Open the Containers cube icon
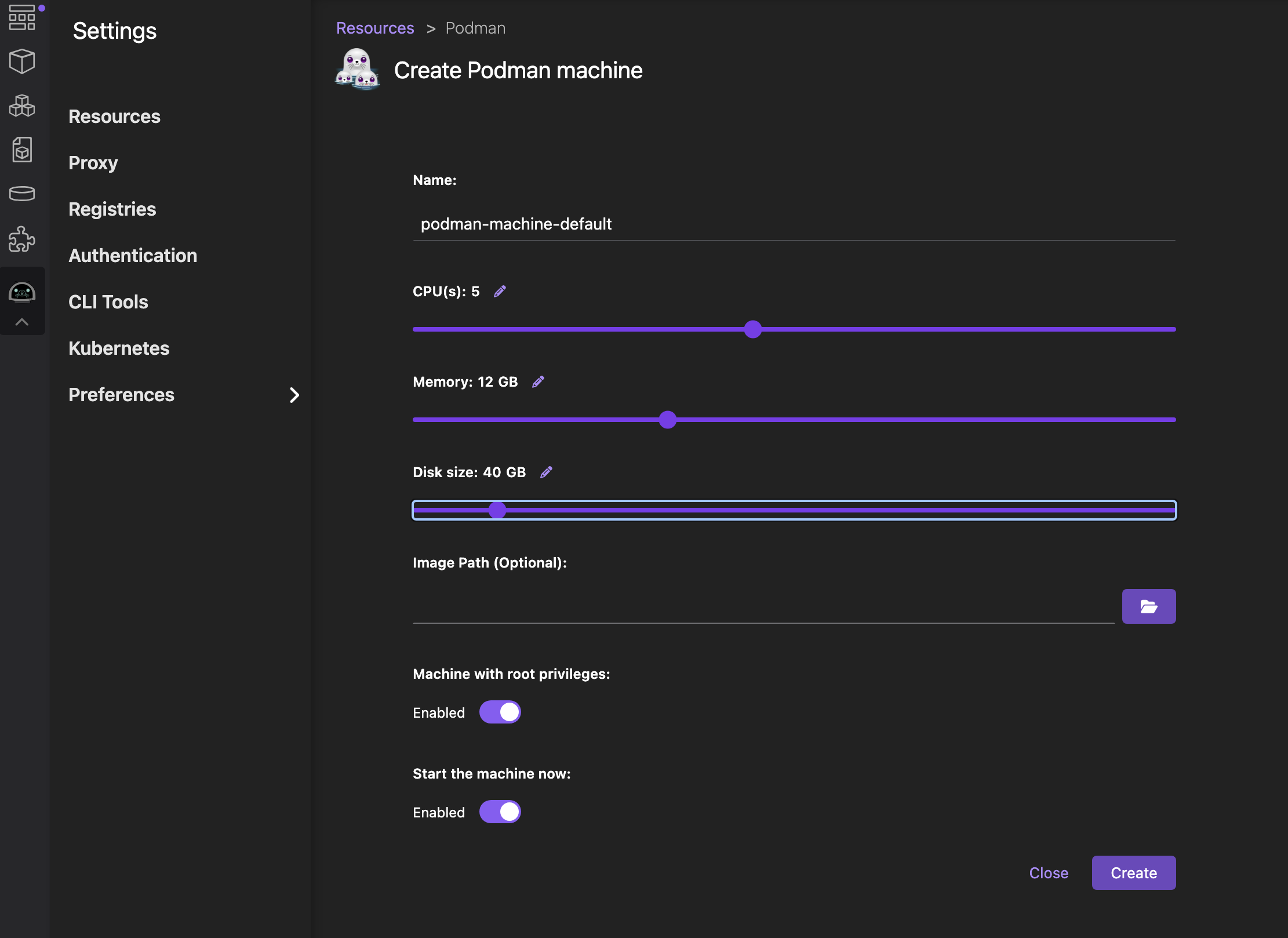This screenshot has width=1288, height=938. [x=22, y=61]
